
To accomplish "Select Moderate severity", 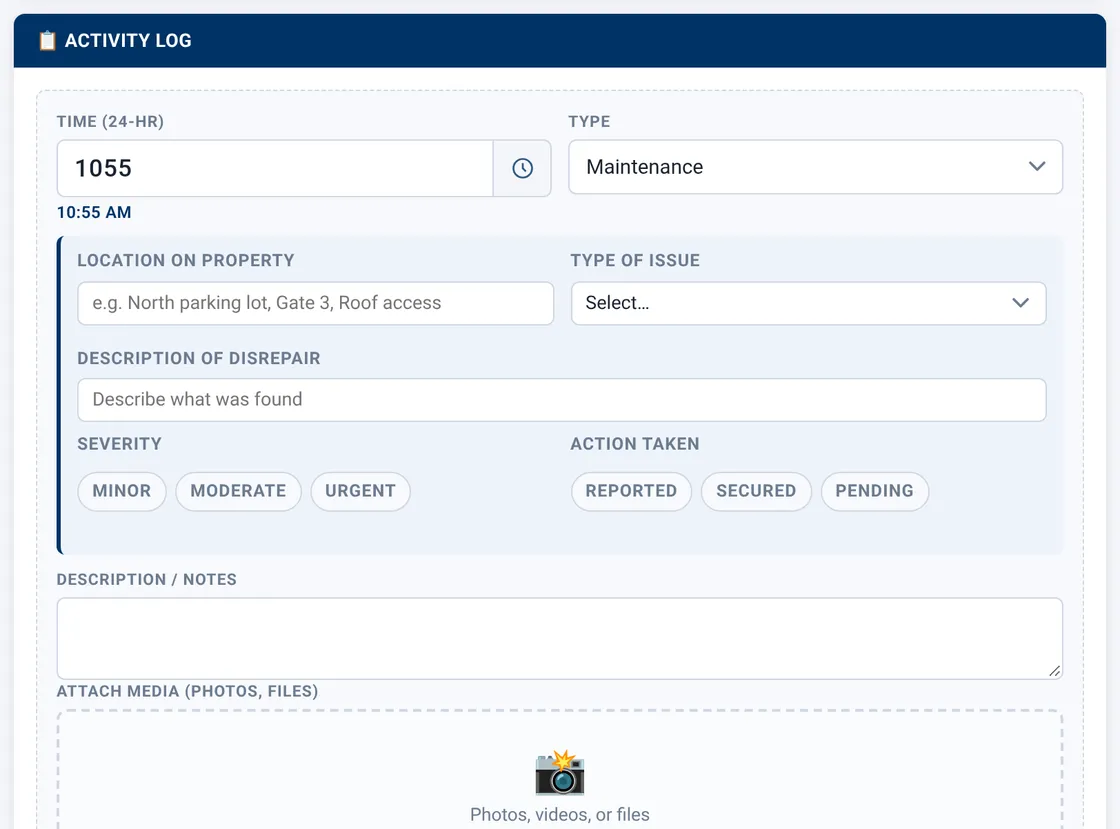I will (x=238, y=491).
